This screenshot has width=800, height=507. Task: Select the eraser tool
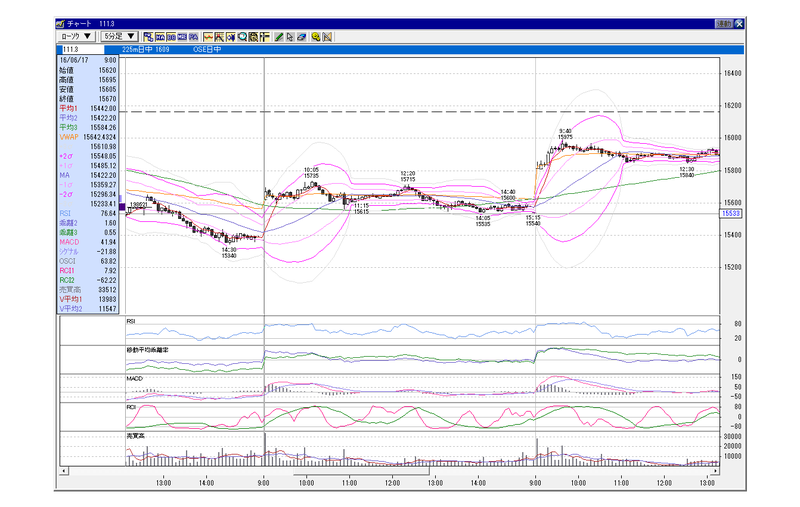click(x=302, y=37)
